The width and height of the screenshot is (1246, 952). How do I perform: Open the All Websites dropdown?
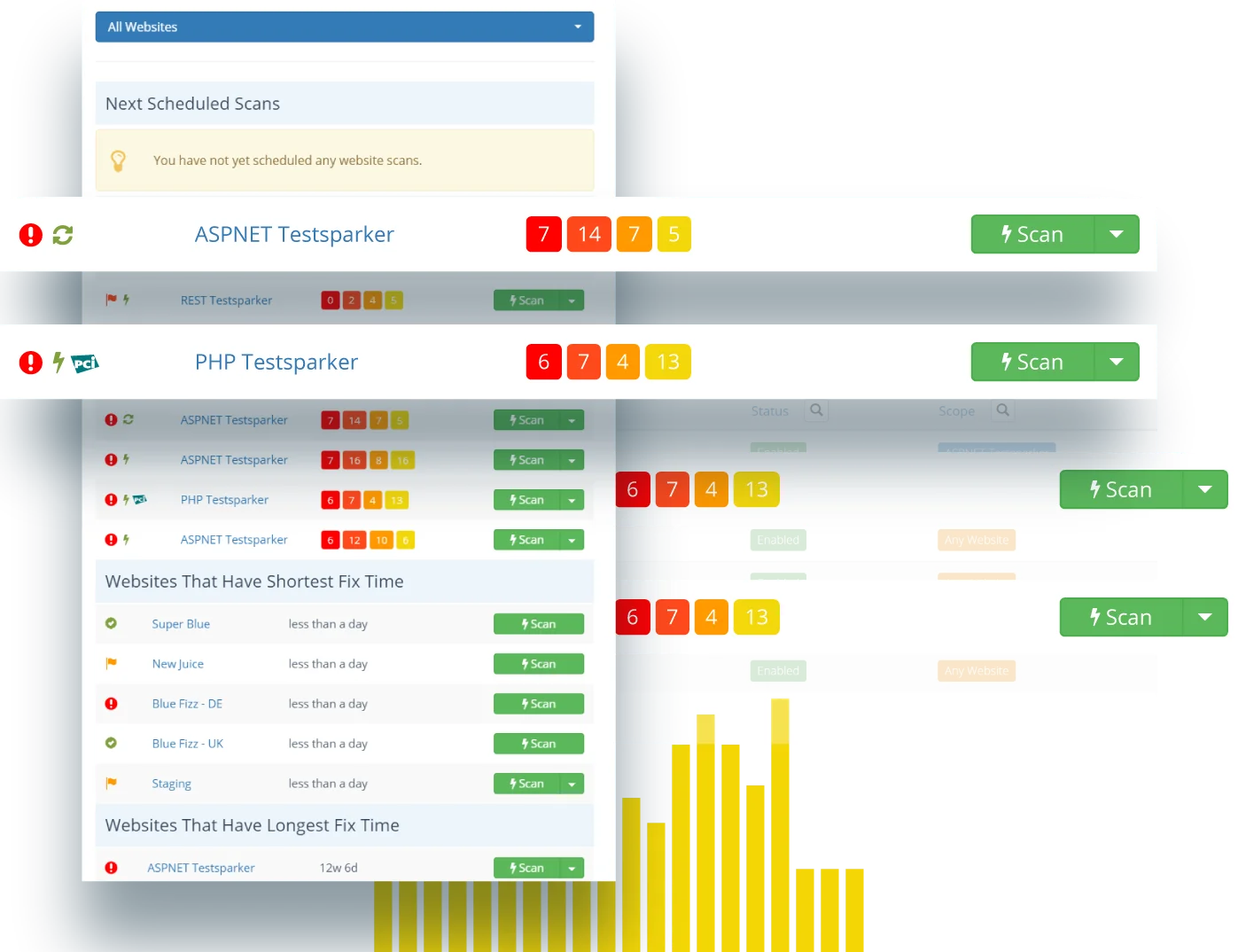click(344, 27)
